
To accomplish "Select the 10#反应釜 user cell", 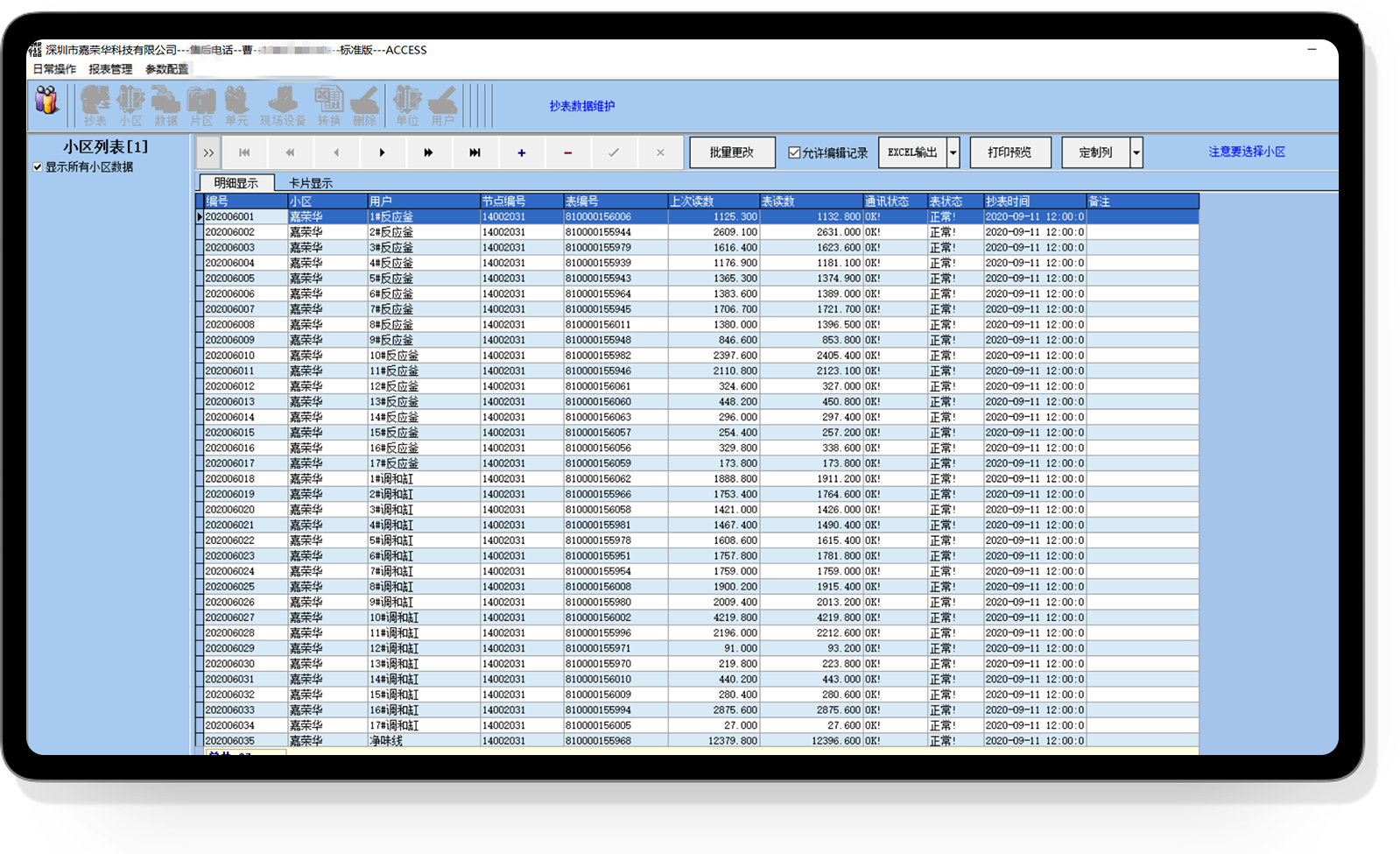I will [424, 356].
